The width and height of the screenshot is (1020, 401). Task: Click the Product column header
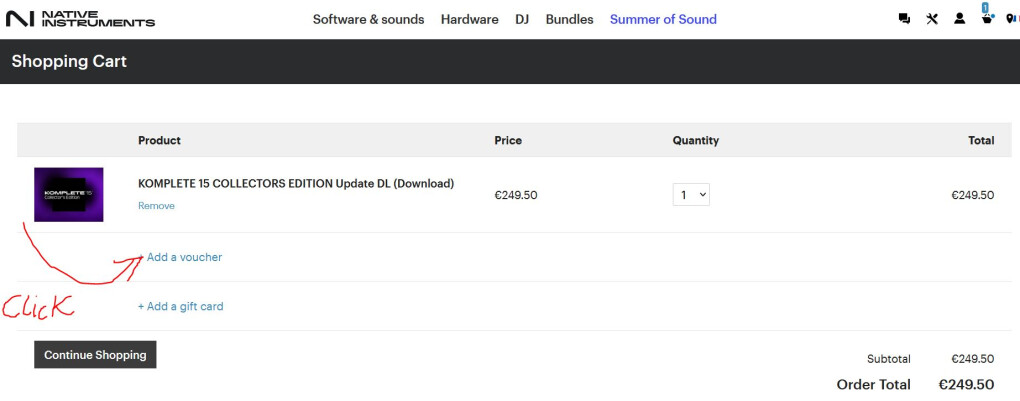[159, 141]
